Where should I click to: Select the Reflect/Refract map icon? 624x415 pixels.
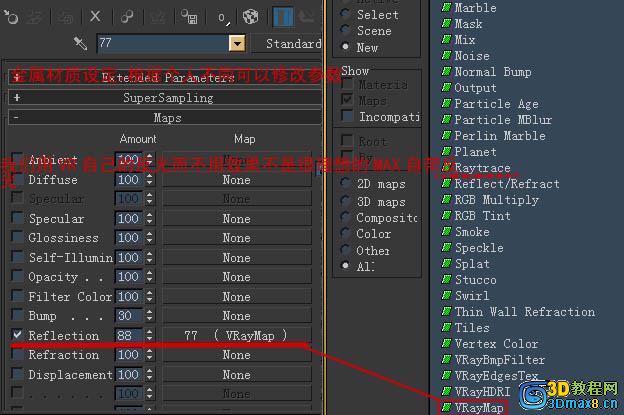[x=447, y=183]
